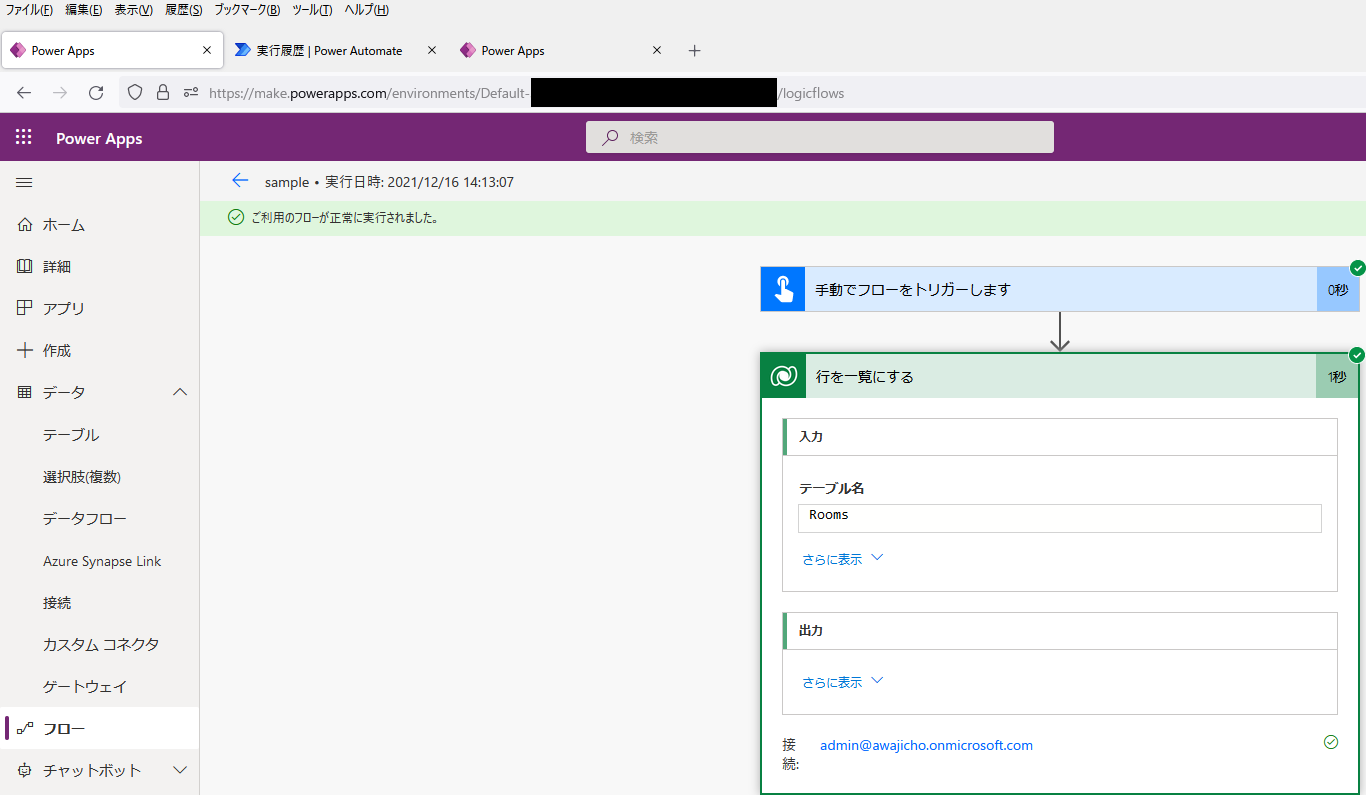Click the back arrow next to sample
The height and width of the screenshot is (795, 1366).
tap(239, 181)
